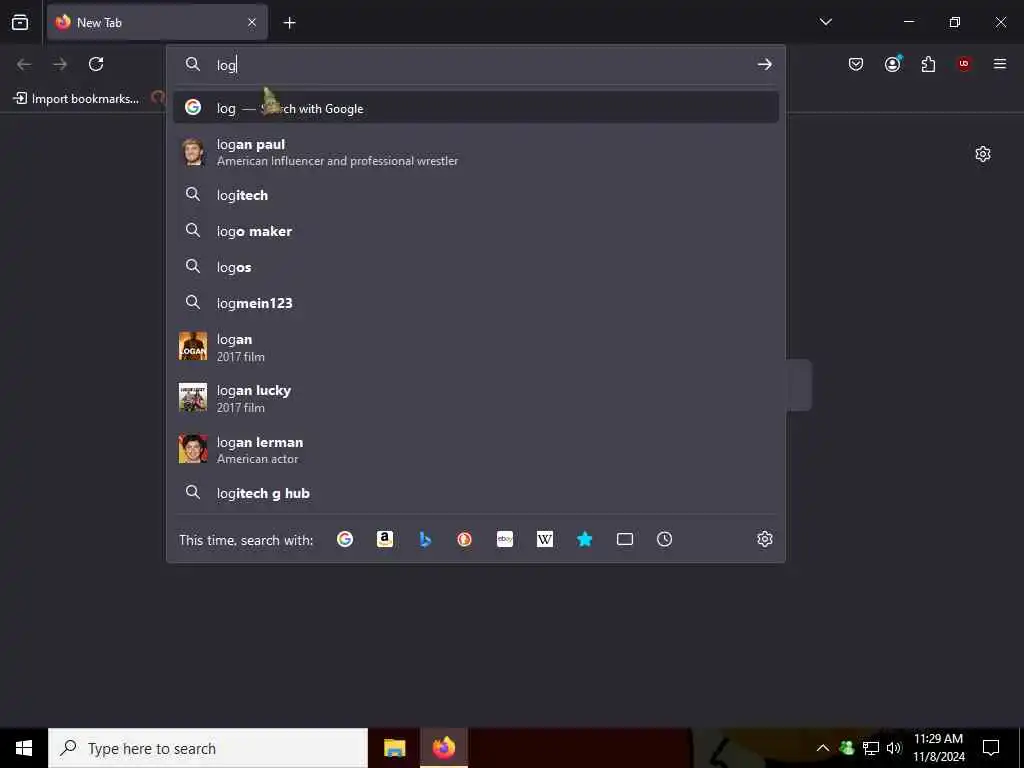Click the taskbar clock showing 11:29 AM
This screenshot has width=1024, height=768.
click(938, 748)
